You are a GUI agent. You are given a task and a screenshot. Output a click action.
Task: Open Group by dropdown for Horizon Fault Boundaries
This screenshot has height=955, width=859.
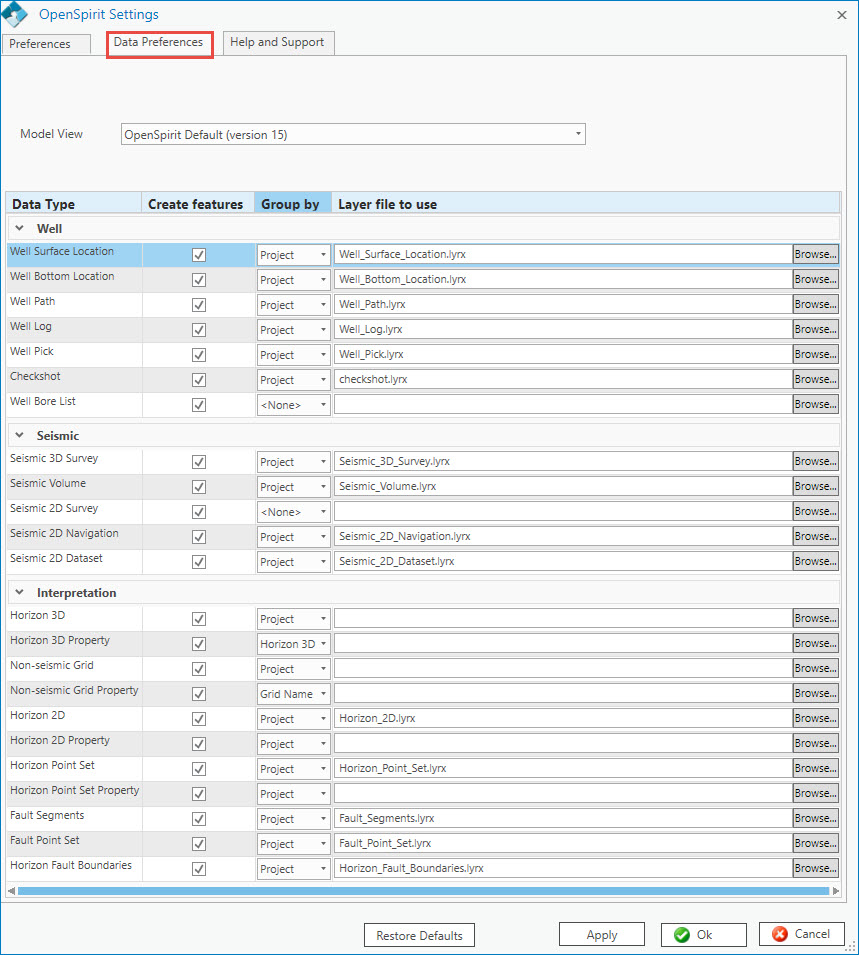(x=294, y=869)
